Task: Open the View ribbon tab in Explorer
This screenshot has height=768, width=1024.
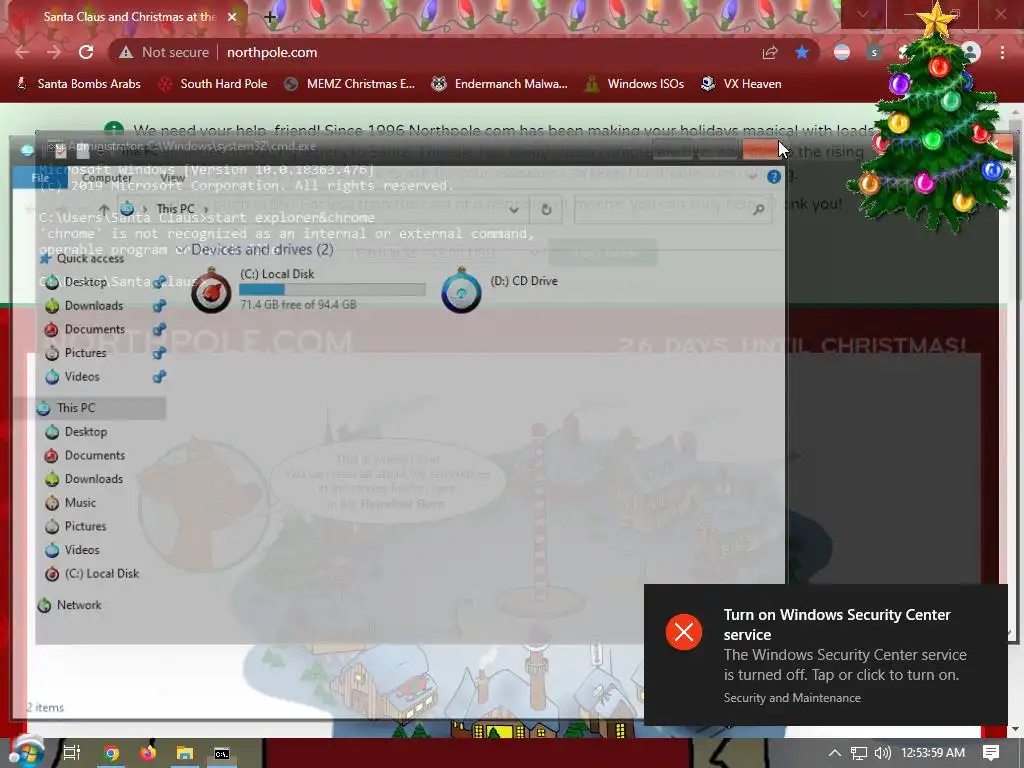Action: (x=172, y=178)
